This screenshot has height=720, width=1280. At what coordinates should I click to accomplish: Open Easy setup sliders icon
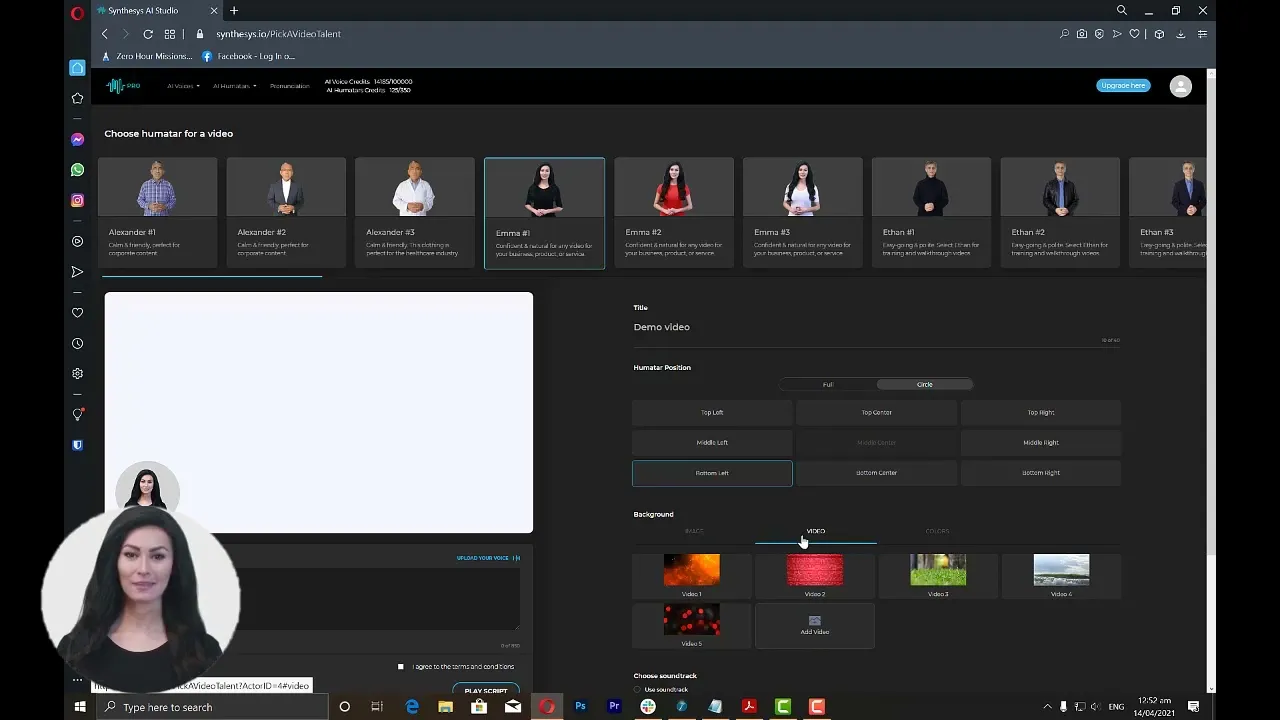click(x=1202, y=34)
